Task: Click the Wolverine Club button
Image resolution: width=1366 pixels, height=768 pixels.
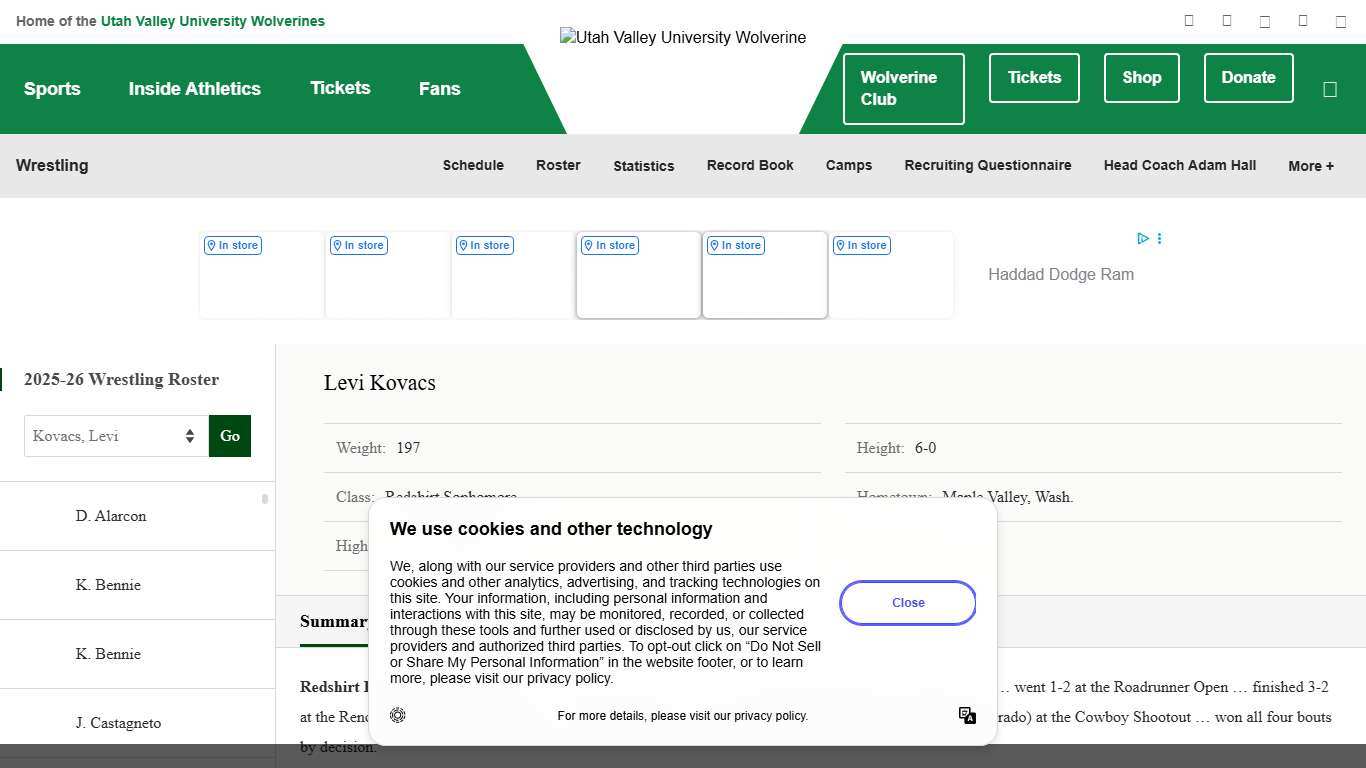Action: pyautogui.click(x=903, y=88)
